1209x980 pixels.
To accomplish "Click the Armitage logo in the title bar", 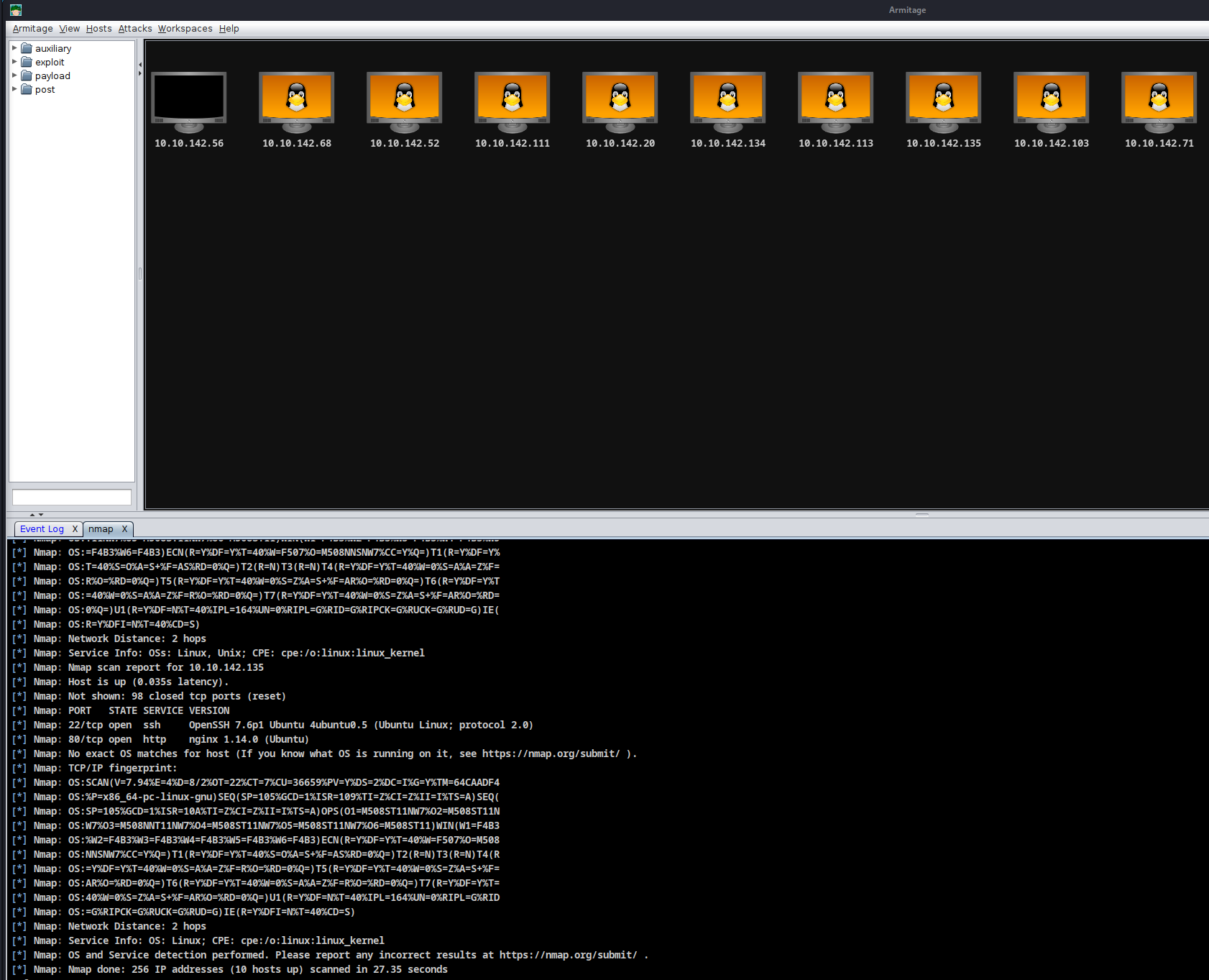I will pyautogui.click(x=14, y=9).
